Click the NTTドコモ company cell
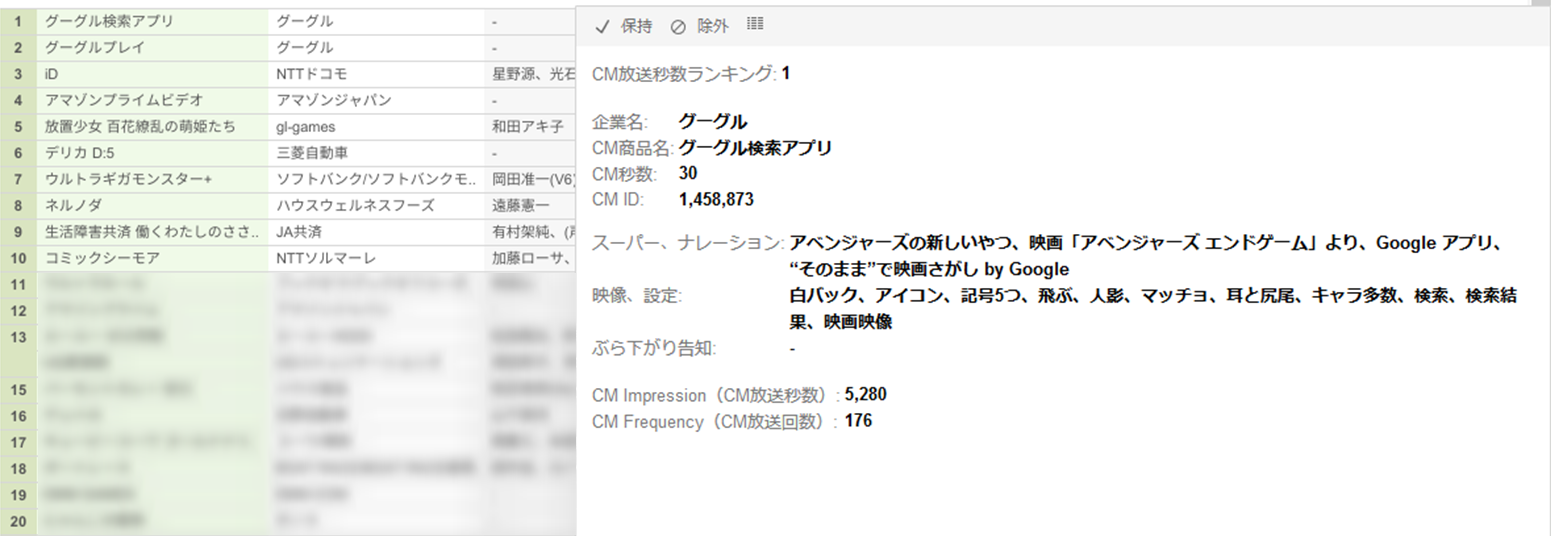The image size is (1551, 536). pyautogui.click(x=311, y=74)
